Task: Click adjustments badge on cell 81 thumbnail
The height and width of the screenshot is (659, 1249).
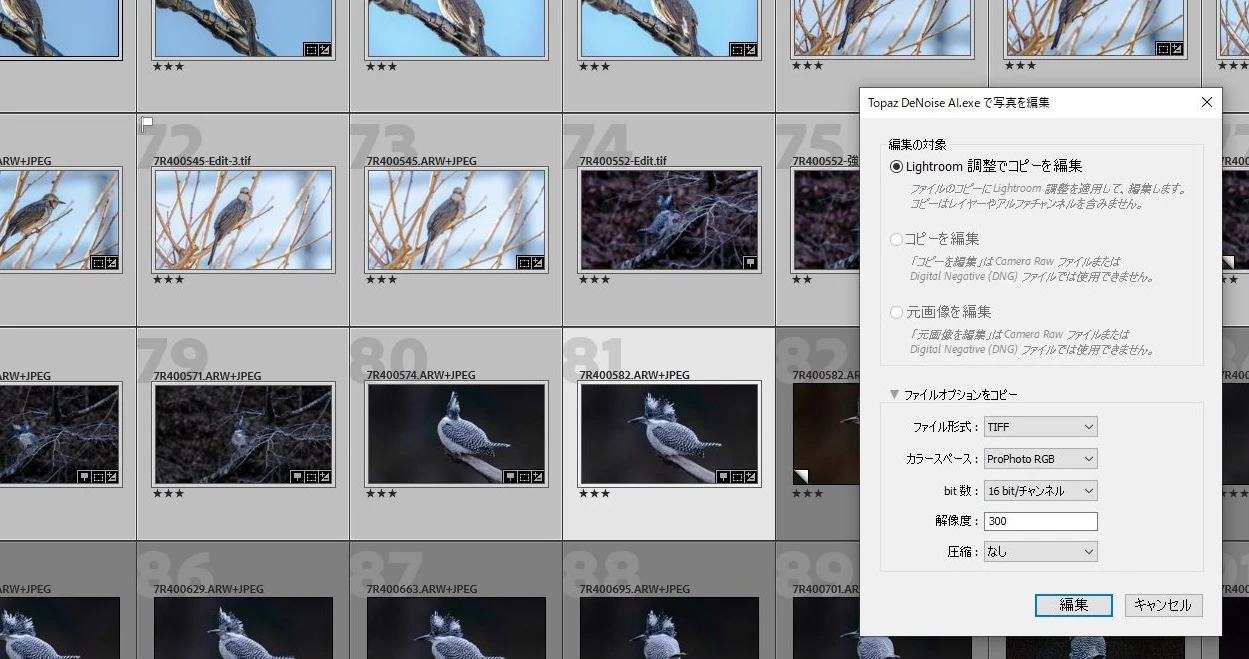Action: [x=751, y=477]
